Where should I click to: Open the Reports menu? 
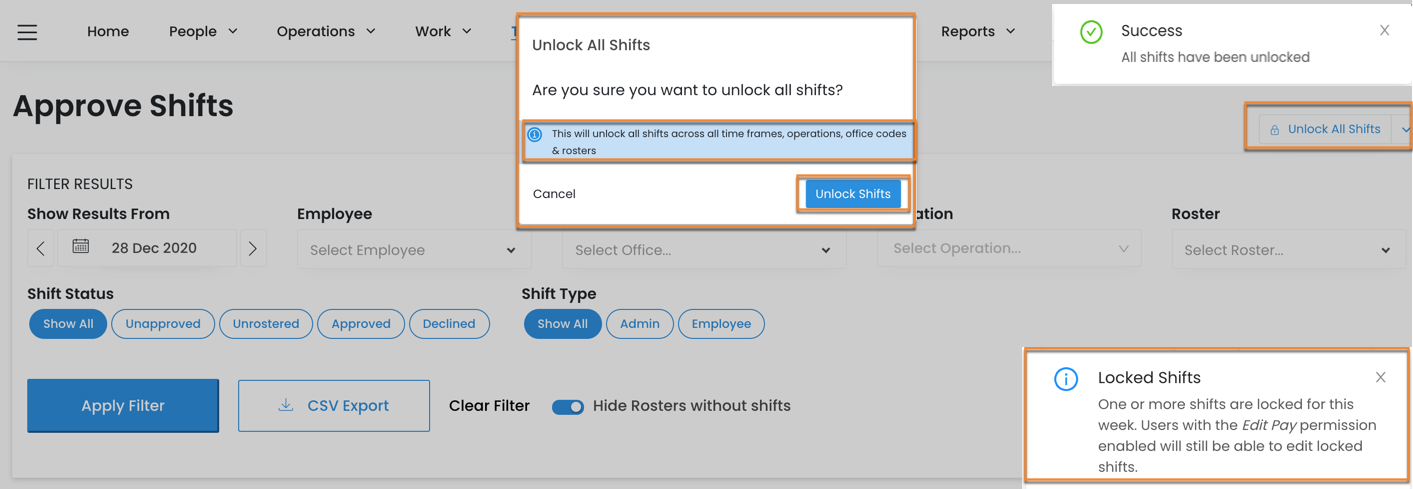pyautogui.click(x=977, y=32)
